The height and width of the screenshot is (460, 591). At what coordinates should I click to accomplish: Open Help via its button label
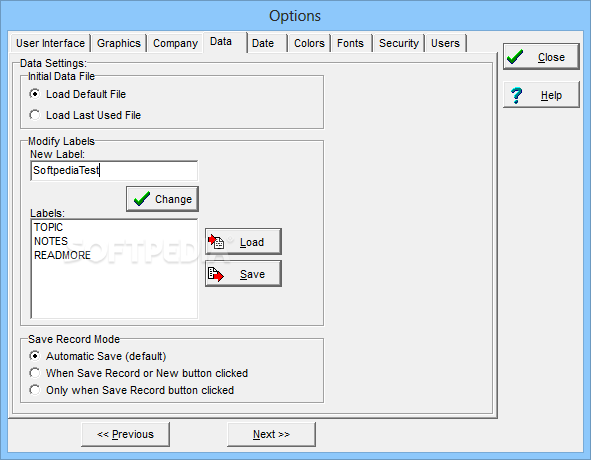(551, 95)
